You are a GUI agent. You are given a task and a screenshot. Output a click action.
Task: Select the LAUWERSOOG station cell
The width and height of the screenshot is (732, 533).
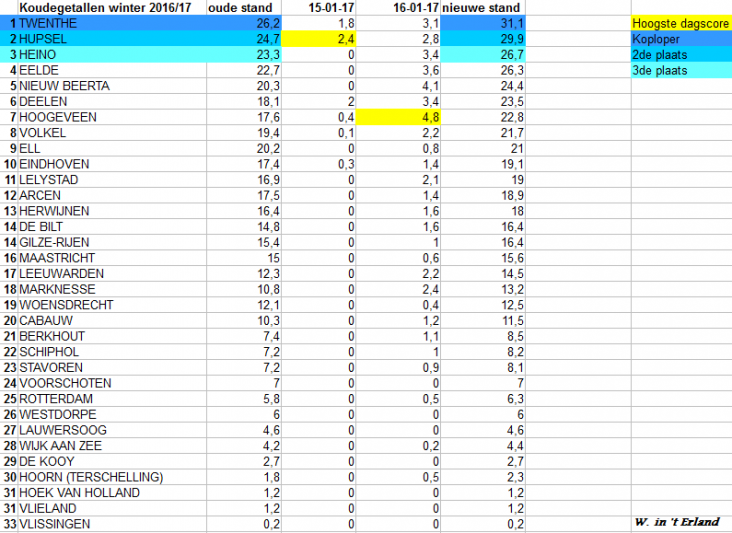tap(112, 430)
